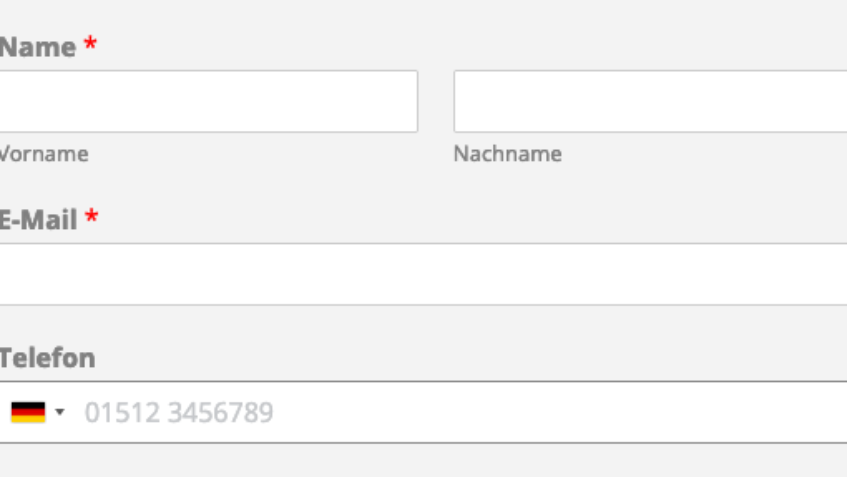
Task: Click the red asterisk beside Name
Action: (x=90, y=45)
